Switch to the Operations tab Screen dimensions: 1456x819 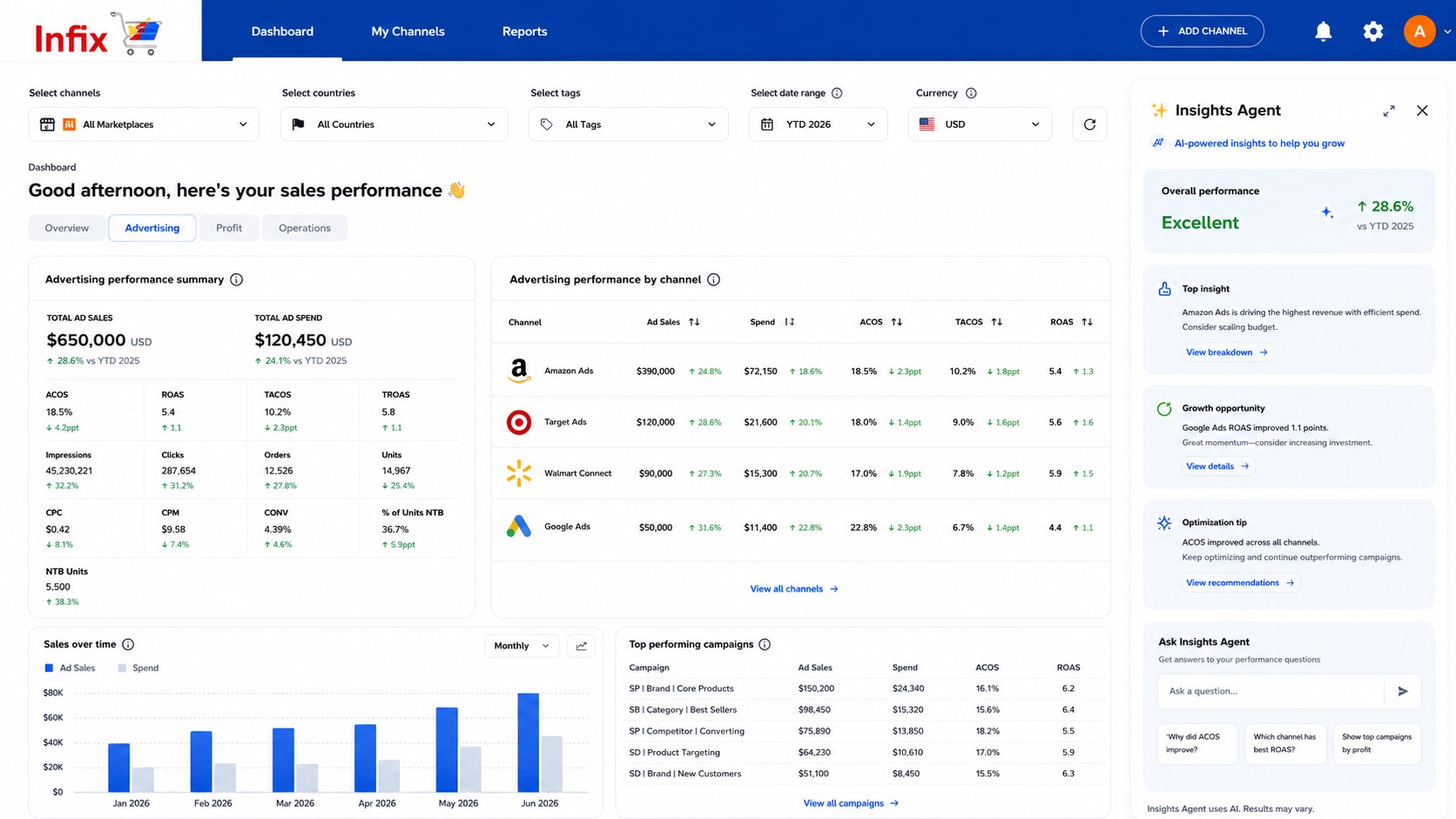click(x=305, y=228)
